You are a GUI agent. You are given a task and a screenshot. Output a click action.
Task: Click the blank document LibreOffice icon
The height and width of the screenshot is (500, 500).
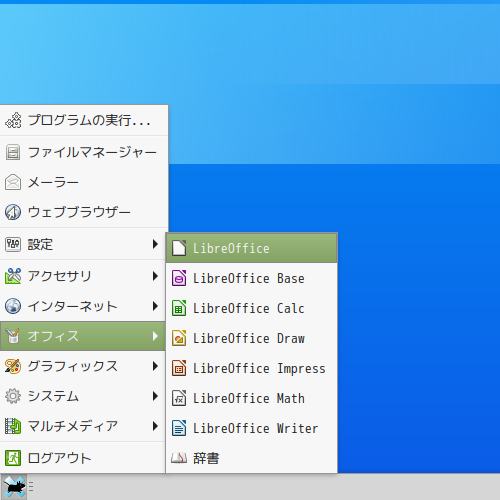pyautogui.click(x=179, y=248)
